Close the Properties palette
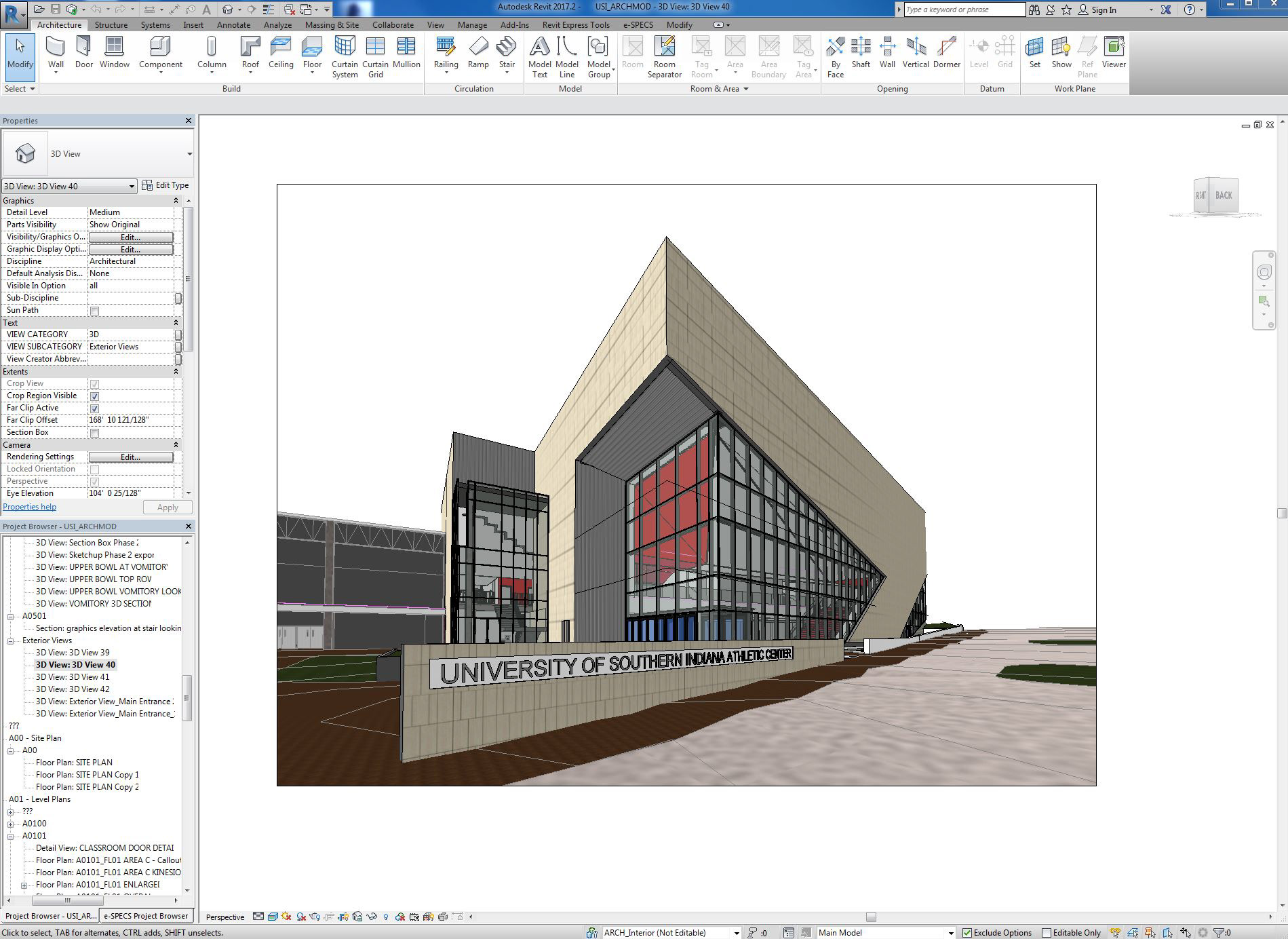This screenshot has height=939, width=1288. (189, 121)
